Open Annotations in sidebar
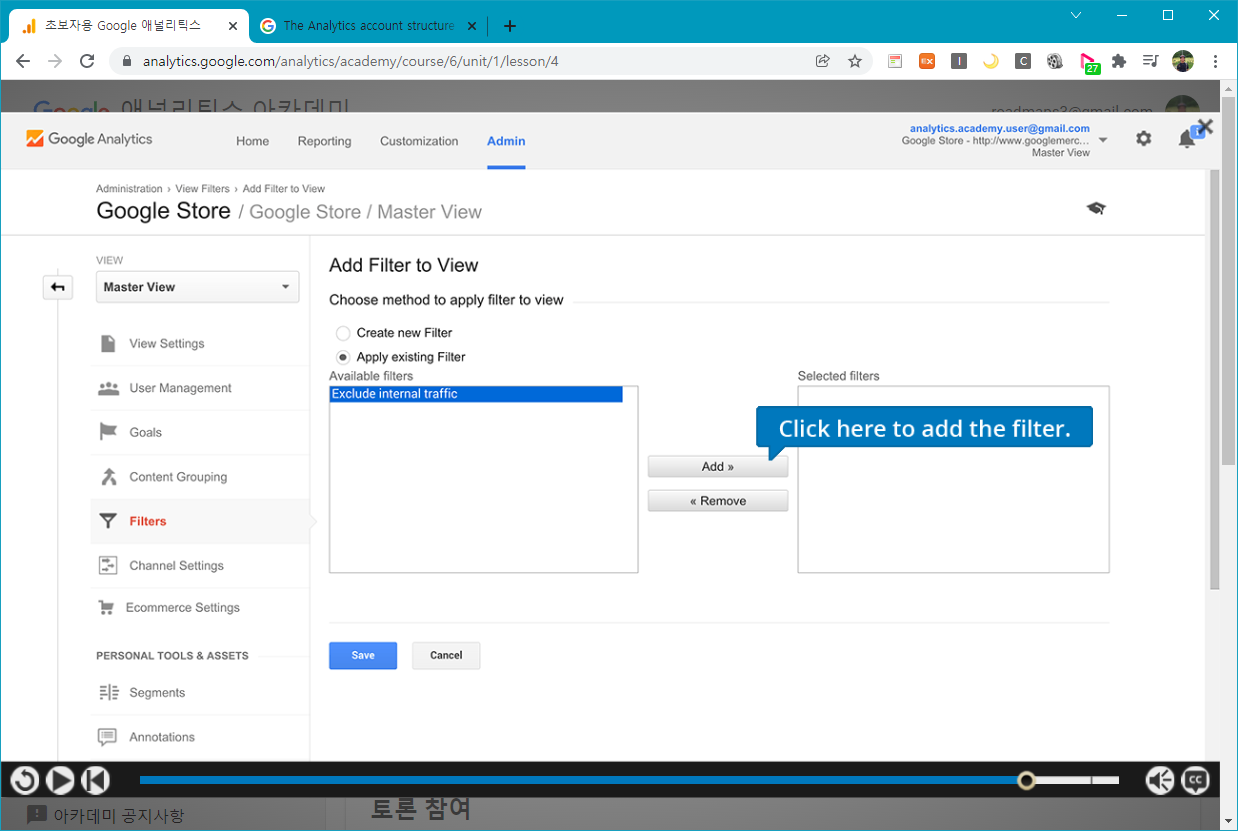Viewport: 1238px width, 831px height. click(x=162, y=737)
